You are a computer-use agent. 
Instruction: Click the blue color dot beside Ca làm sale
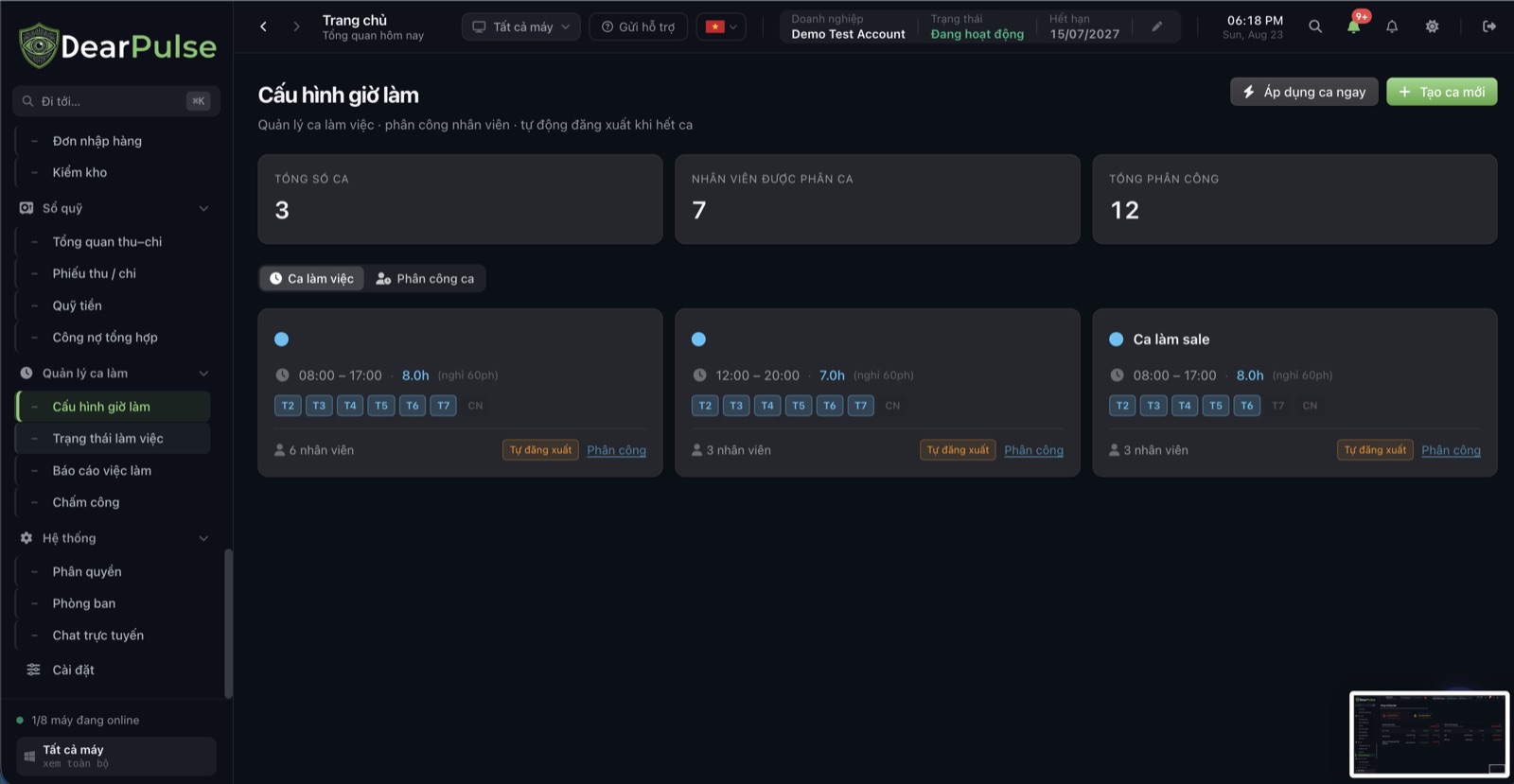(1117, 340)
